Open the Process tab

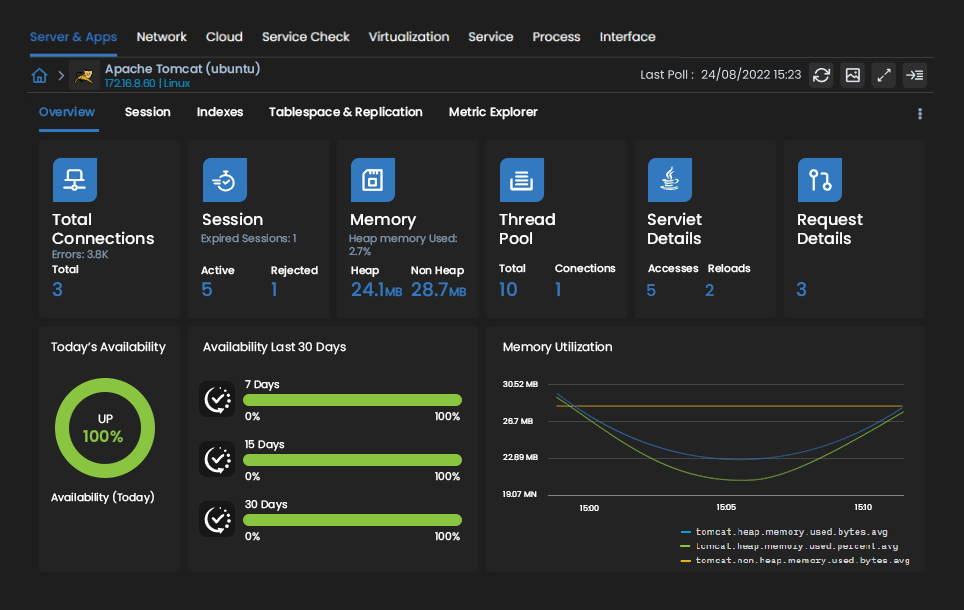(x=556, y=37)
